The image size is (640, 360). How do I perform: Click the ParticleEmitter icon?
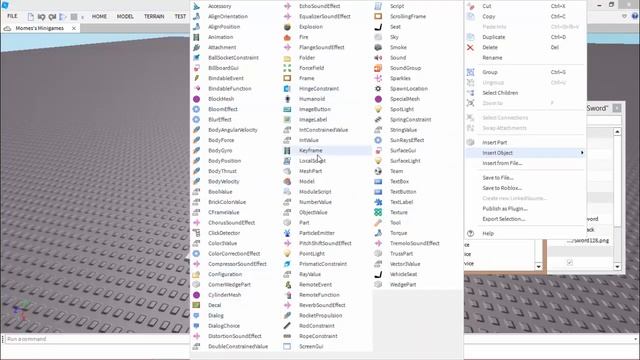tap(287, 233)
